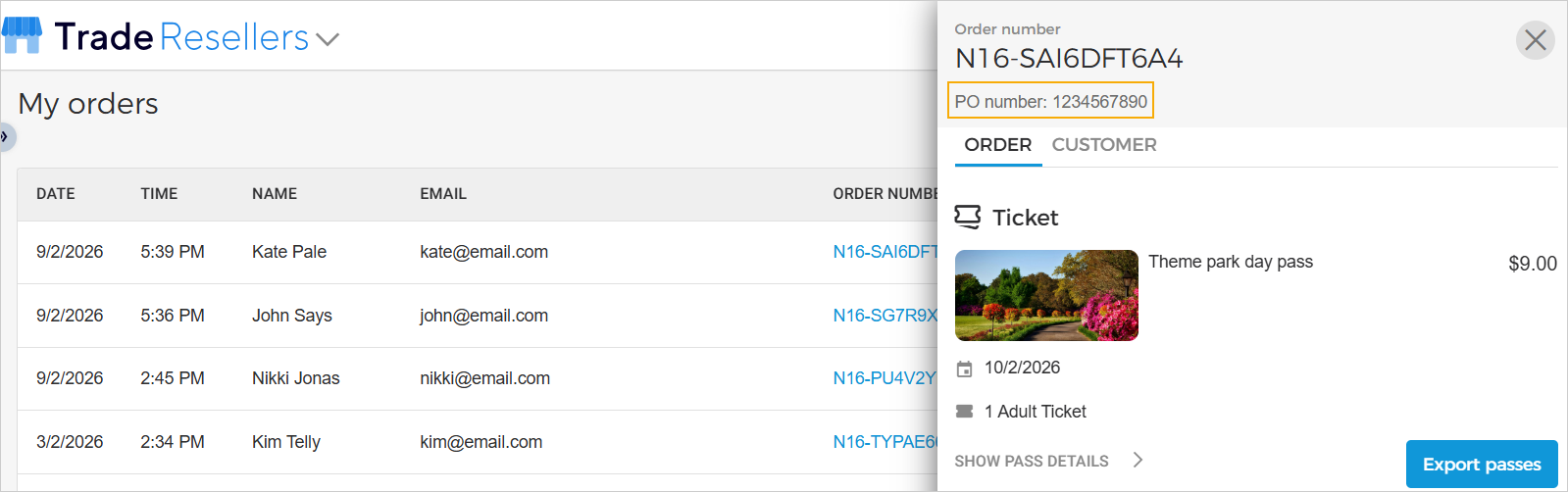Open order link N16-SG7R9X for John Says
This screenshot has width=1568, height=492.
click(x=885, y=316)
